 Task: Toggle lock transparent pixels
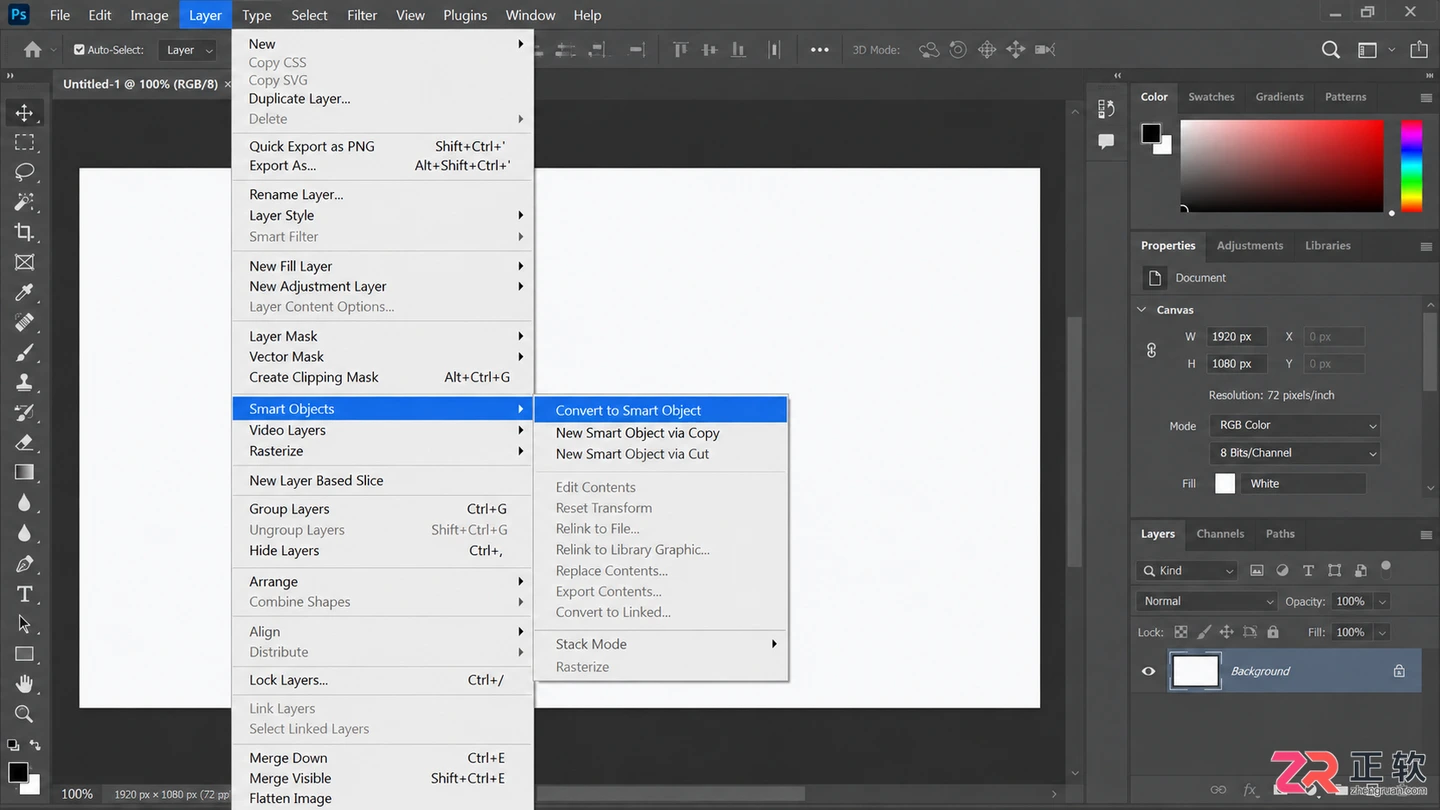1181,632
